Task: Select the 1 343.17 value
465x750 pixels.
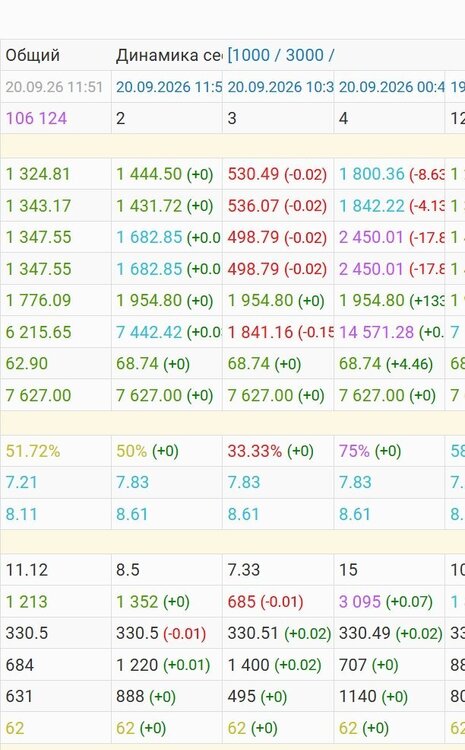Action: (x=38, y=206)
